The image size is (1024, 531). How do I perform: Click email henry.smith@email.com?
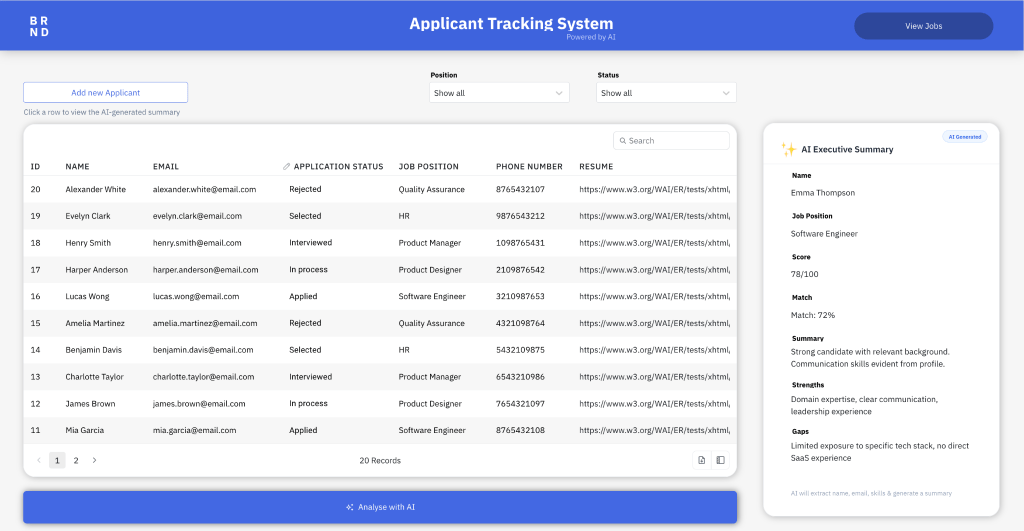[x=197, y=243]
